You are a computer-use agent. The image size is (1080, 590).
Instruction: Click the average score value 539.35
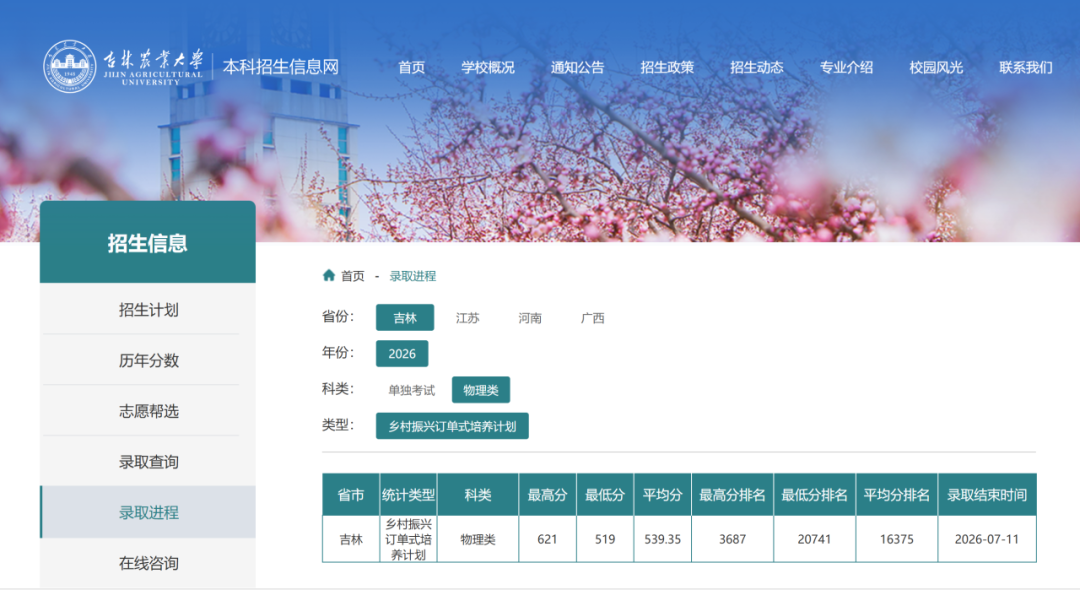coord(663,539)
